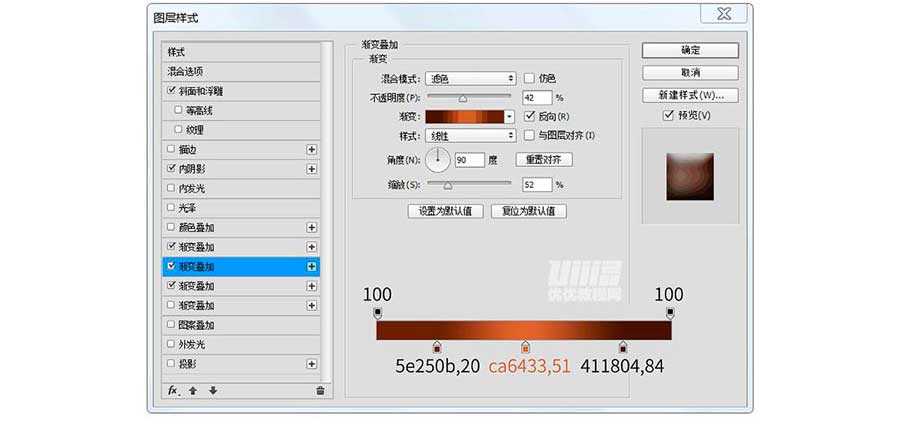
Task: Toggle the 预览 preview checkbox
Action: pyautogui.click(x=669, y=115)
